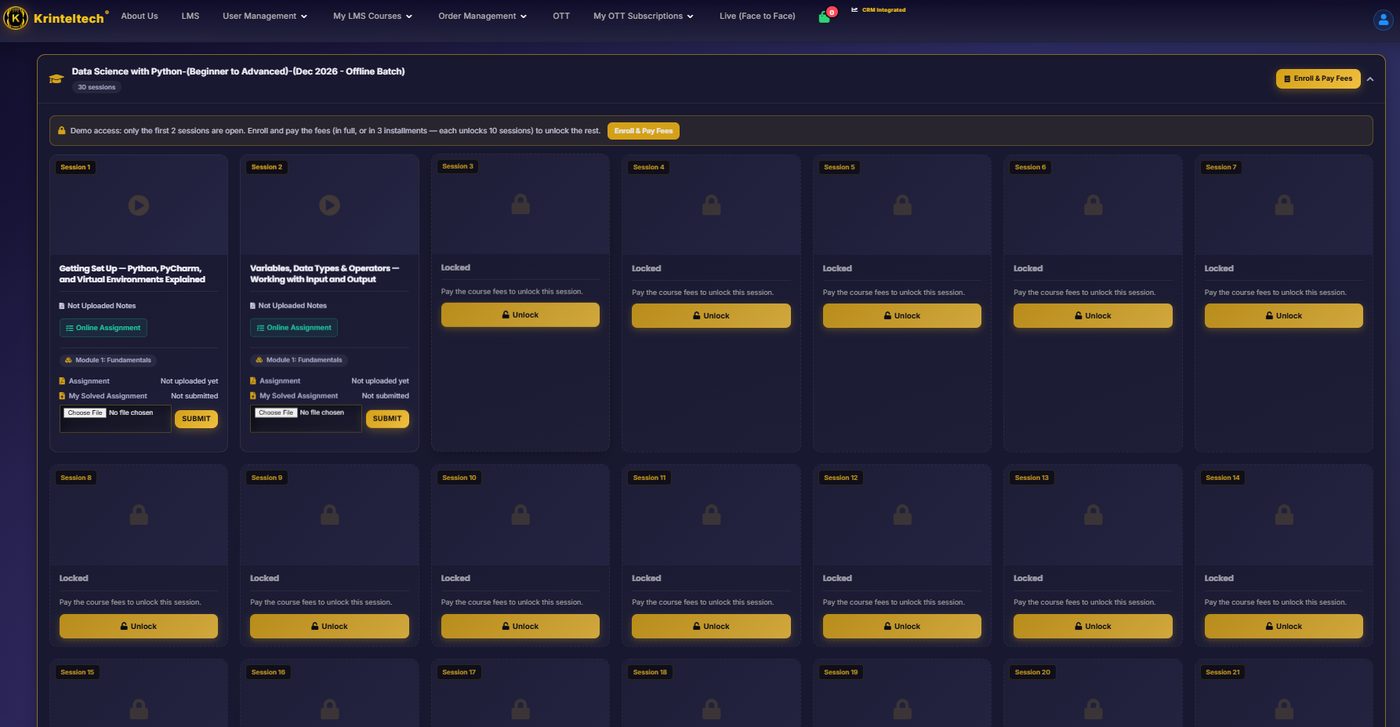The width and height of the screenshot is (1400, 727).
Task: Submit the solved assignment for Session 1
Action: pos(196,419)
